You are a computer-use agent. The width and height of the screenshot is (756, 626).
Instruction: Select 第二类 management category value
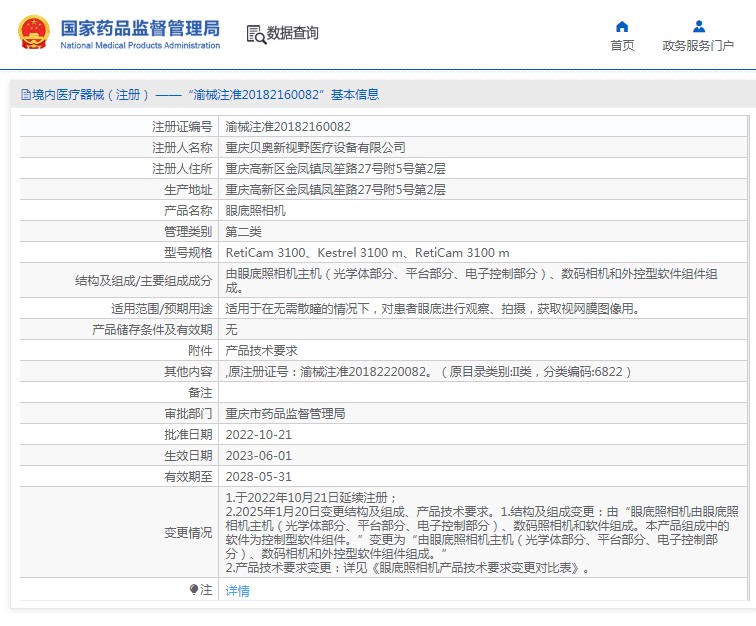(243, 231)
